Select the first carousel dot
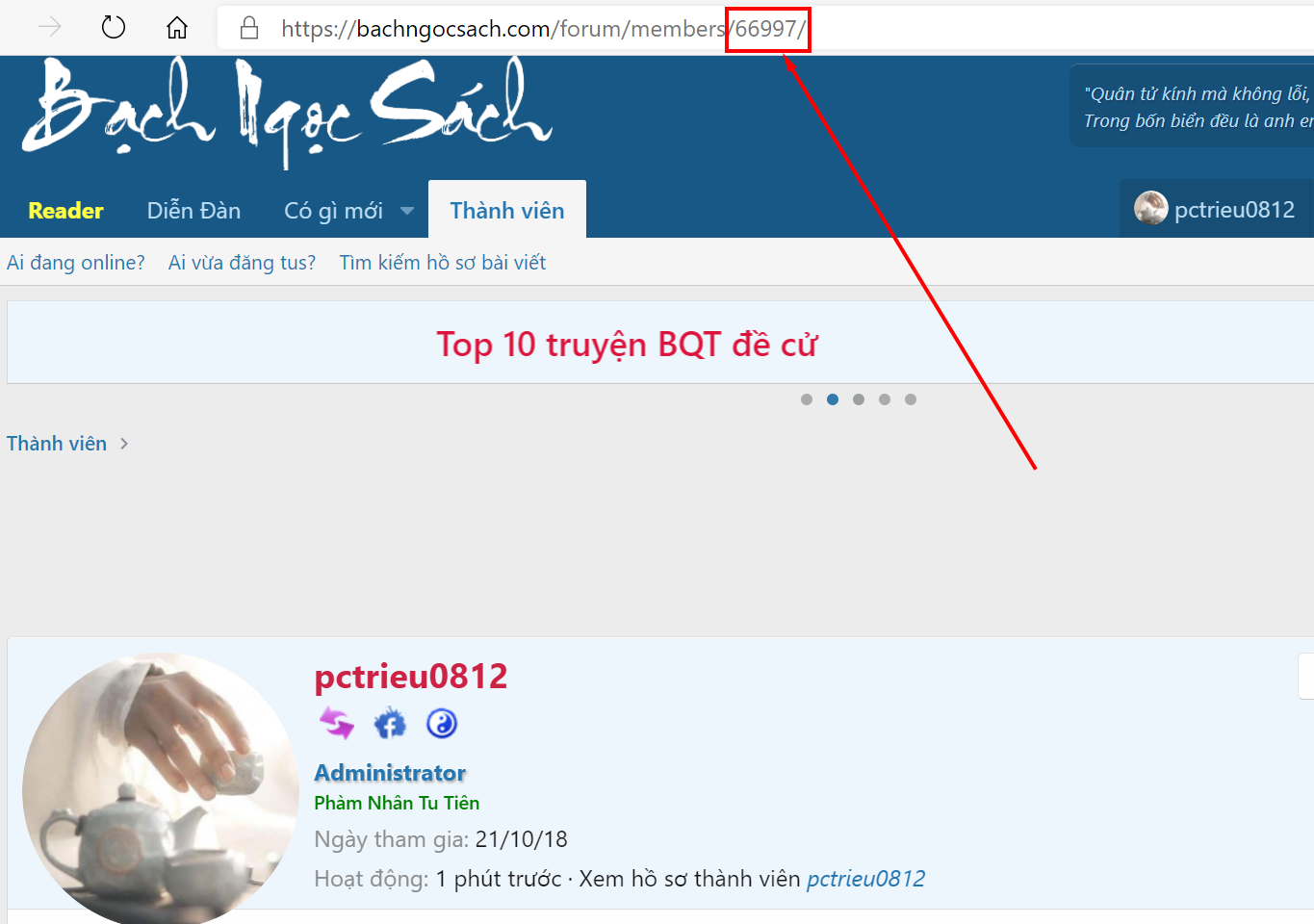Screen dimensions: 1314x924 click(x=807, y=399)
